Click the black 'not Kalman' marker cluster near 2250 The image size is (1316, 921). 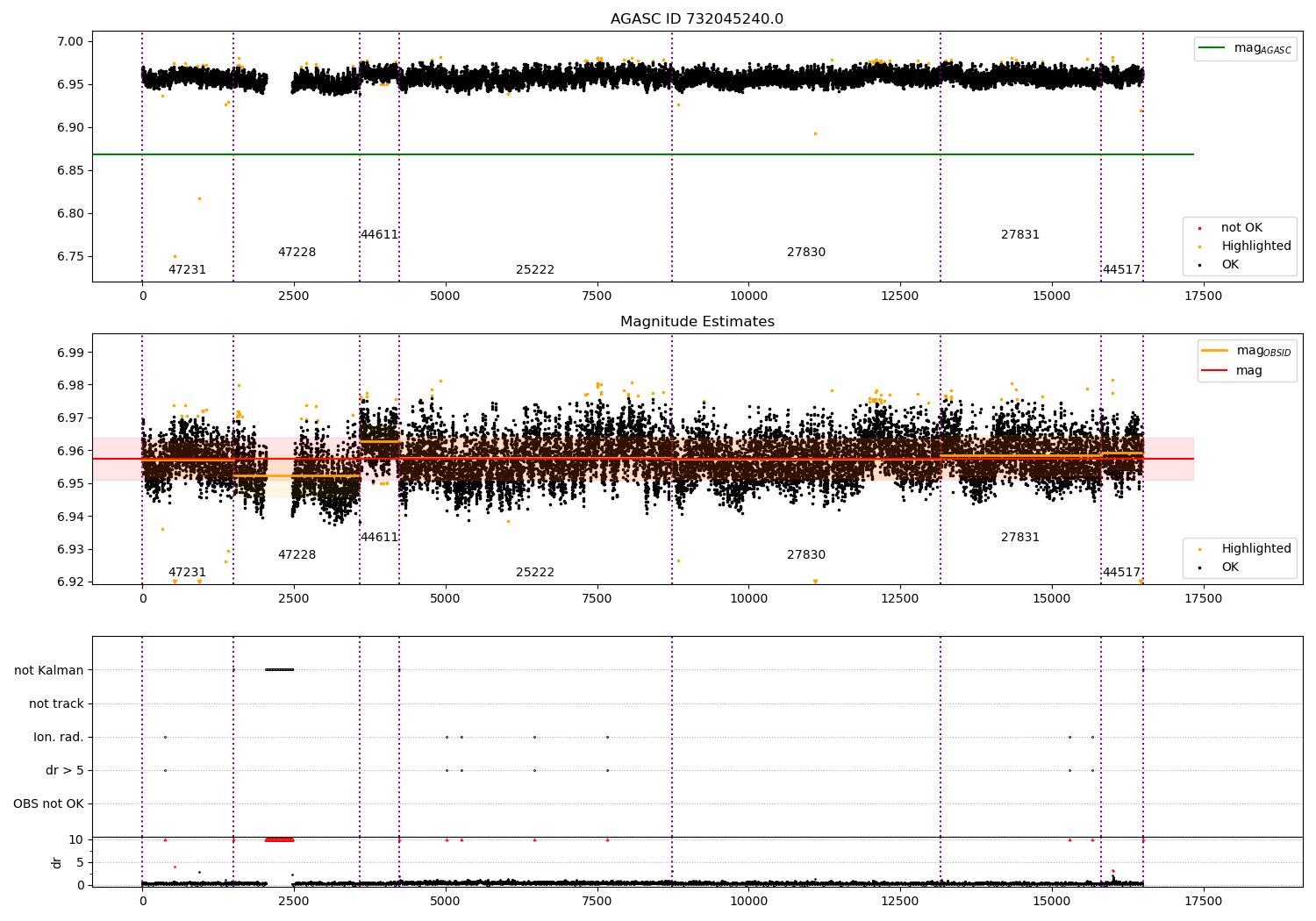point(279,670)
